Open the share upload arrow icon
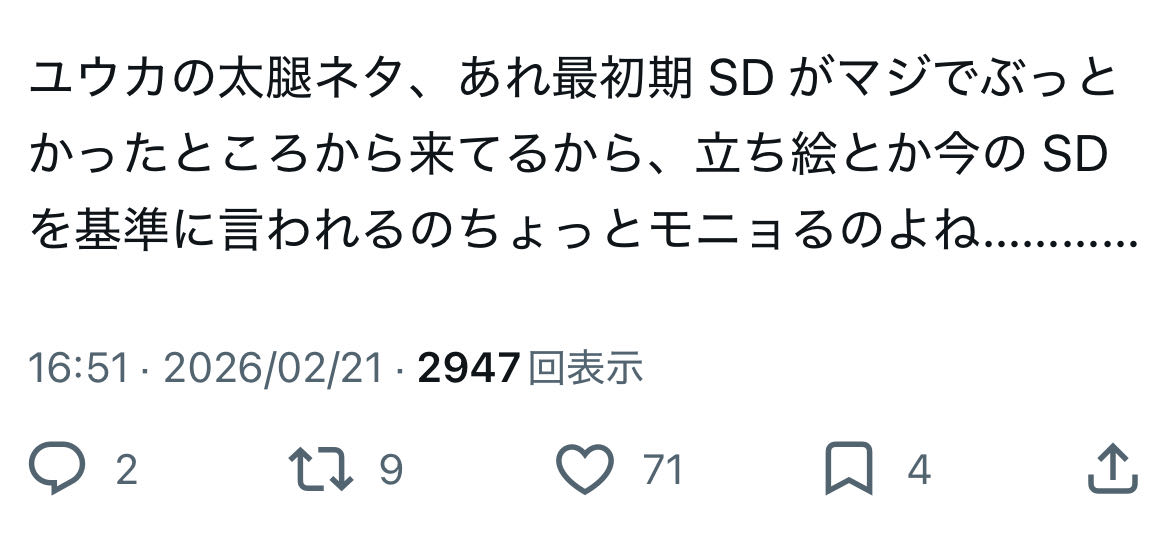1170x546 pixels. pyautogui.click(x=1113, y=469)
